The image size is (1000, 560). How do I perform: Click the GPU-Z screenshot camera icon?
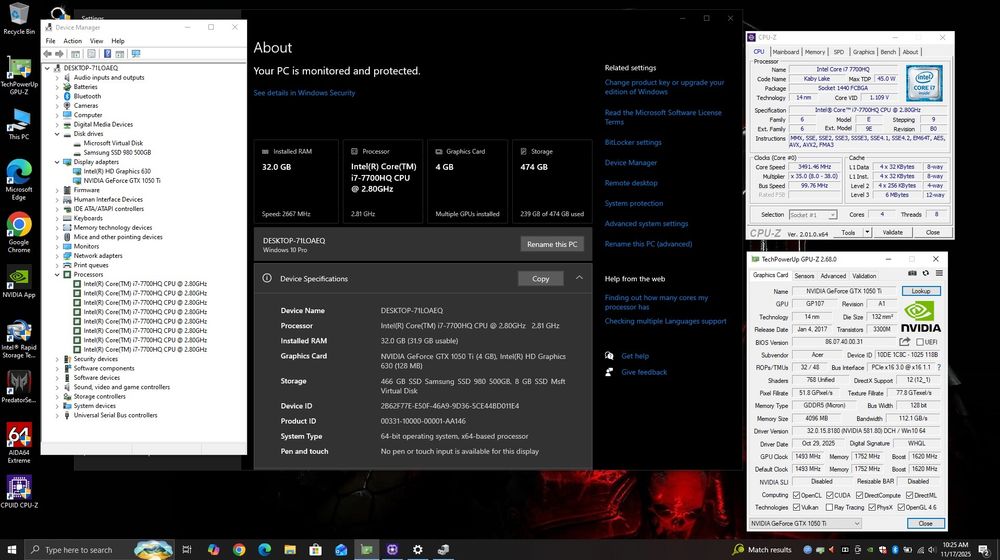(912, 274)
